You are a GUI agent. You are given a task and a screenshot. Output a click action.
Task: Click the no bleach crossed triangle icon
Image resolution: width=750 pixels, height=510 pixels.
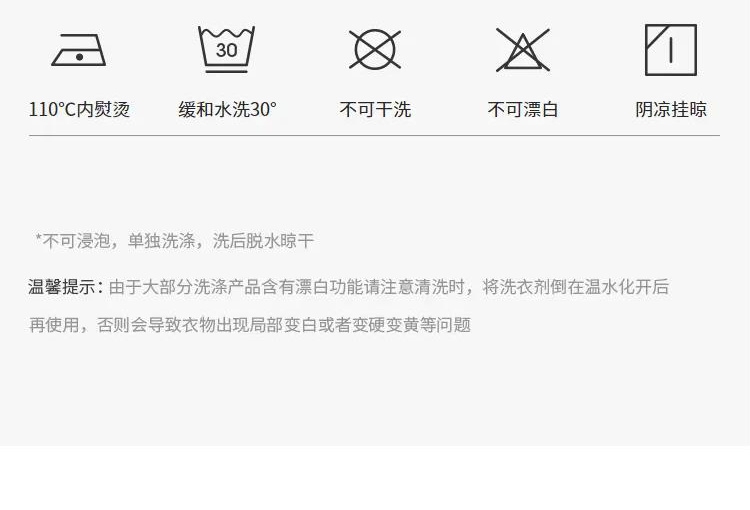523,50
